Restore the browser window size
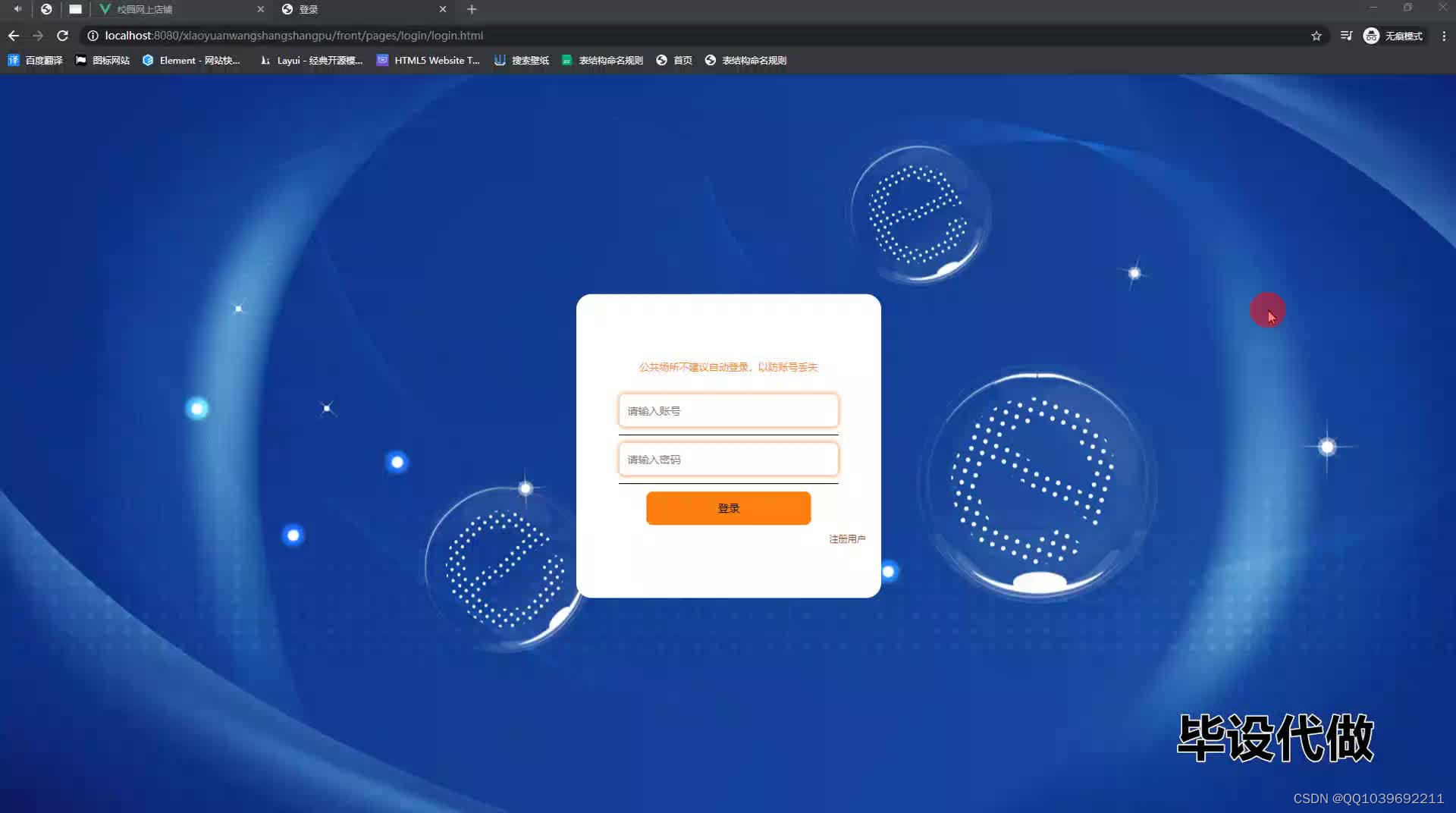 [x=1407, y=8]
